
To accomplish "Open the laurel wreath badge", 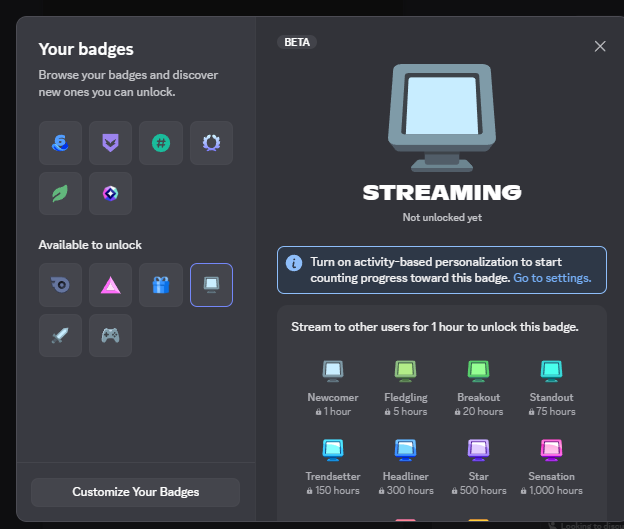I will 211,143.
